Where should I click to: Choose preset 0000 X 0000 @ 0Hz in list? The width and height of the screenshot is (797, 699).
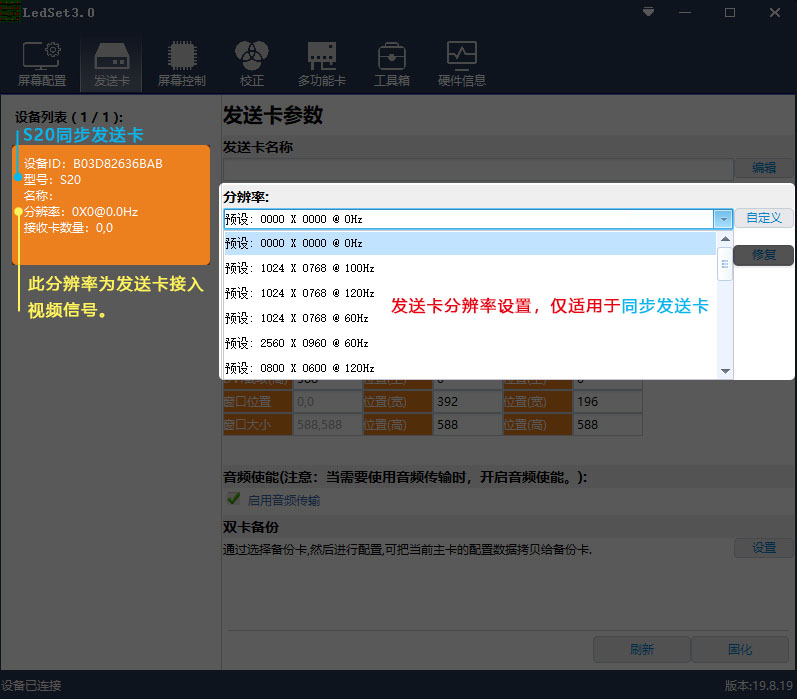pyautogui.click(x=470, y=243)
